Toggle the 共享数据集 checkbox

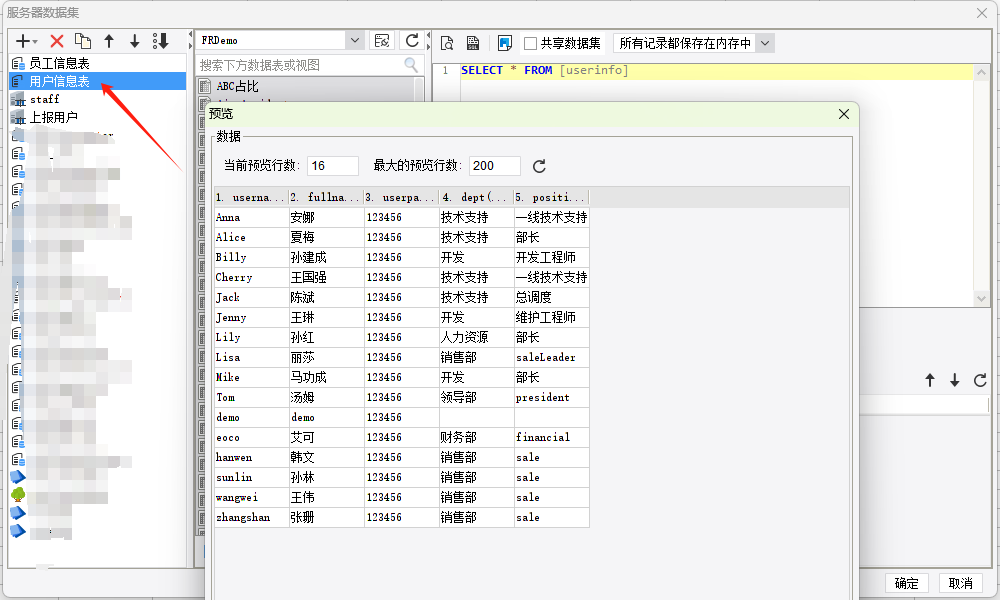(531, 43)
